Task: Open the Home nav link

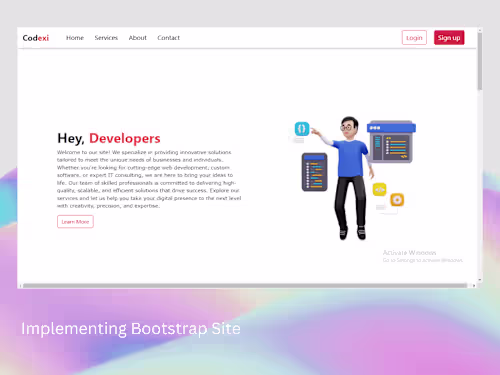Action: point(75,38)
